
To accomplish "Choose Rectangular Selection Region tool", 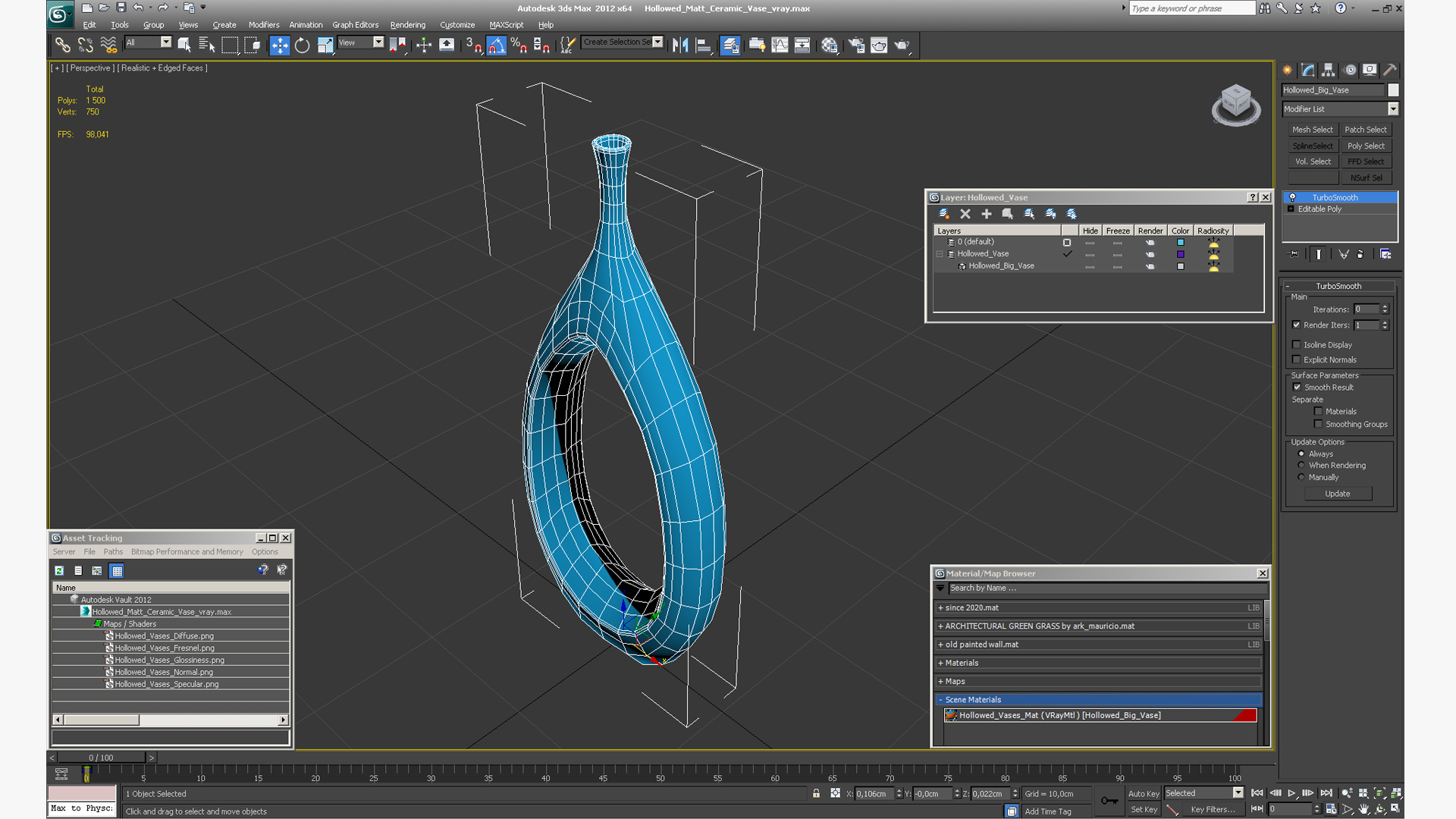I will click(230, 45).
